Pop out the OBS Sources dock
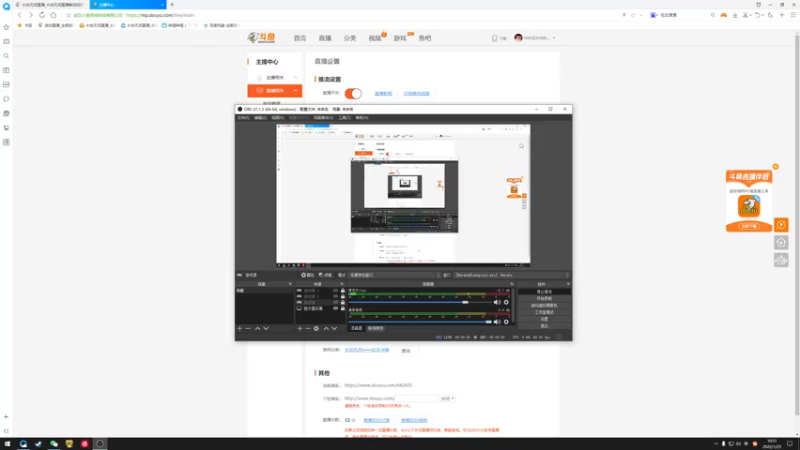Image resolution: width=800 pixels, height=450 pixels. click(342, 284)
